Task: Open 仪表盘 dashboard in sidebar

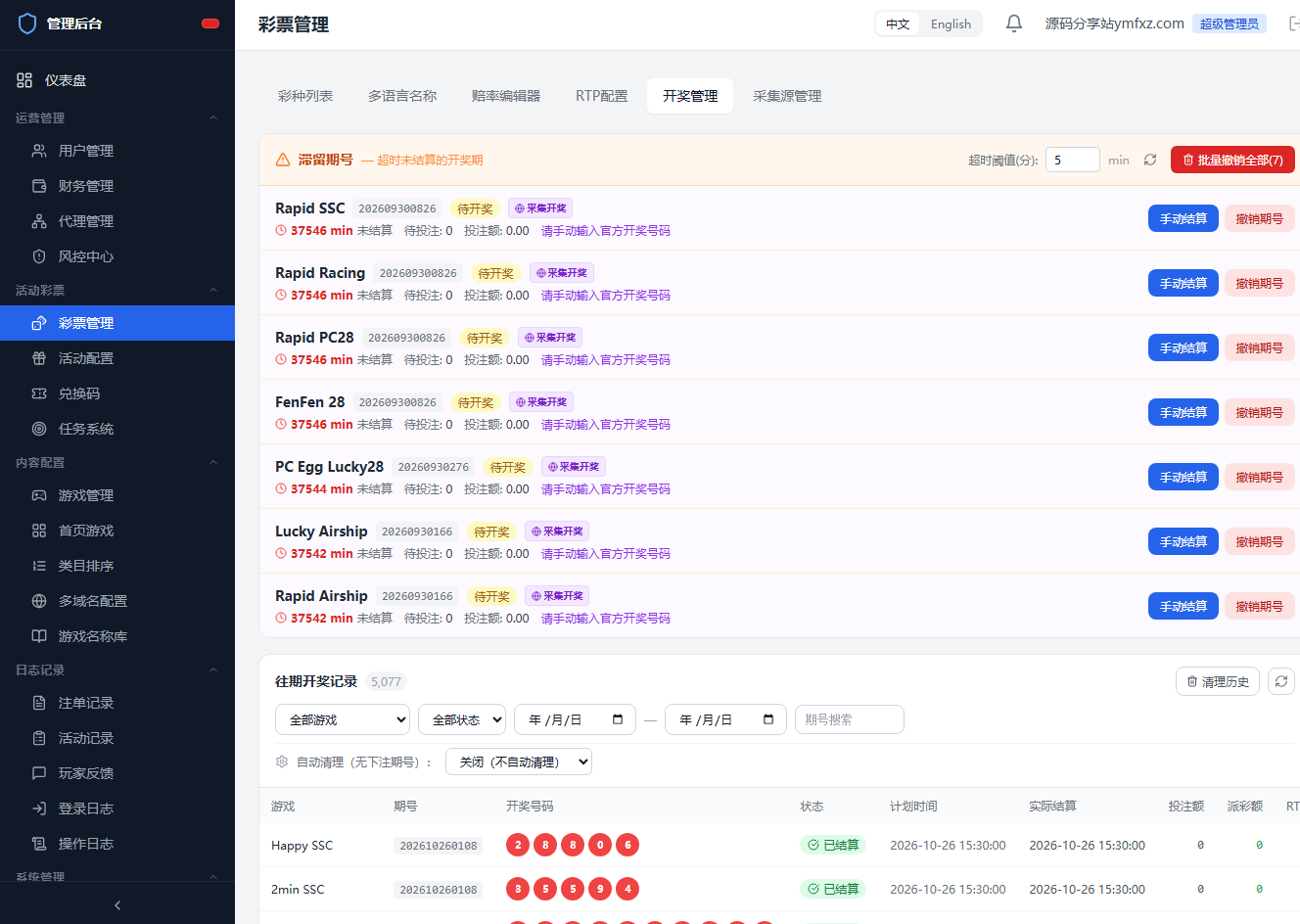Action: 117,80
